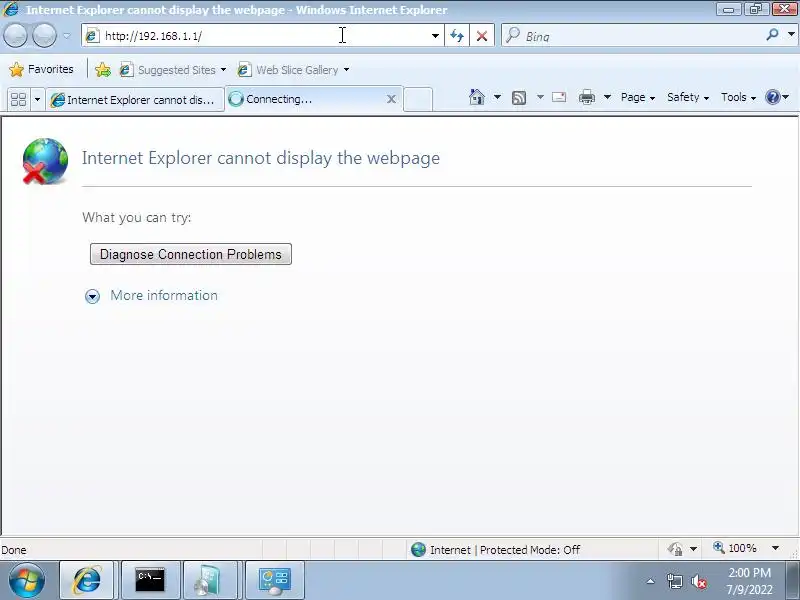This screenshot has width=800, height=600.
Task: Click the muted volume tray icon
Action: coord(699,582)
